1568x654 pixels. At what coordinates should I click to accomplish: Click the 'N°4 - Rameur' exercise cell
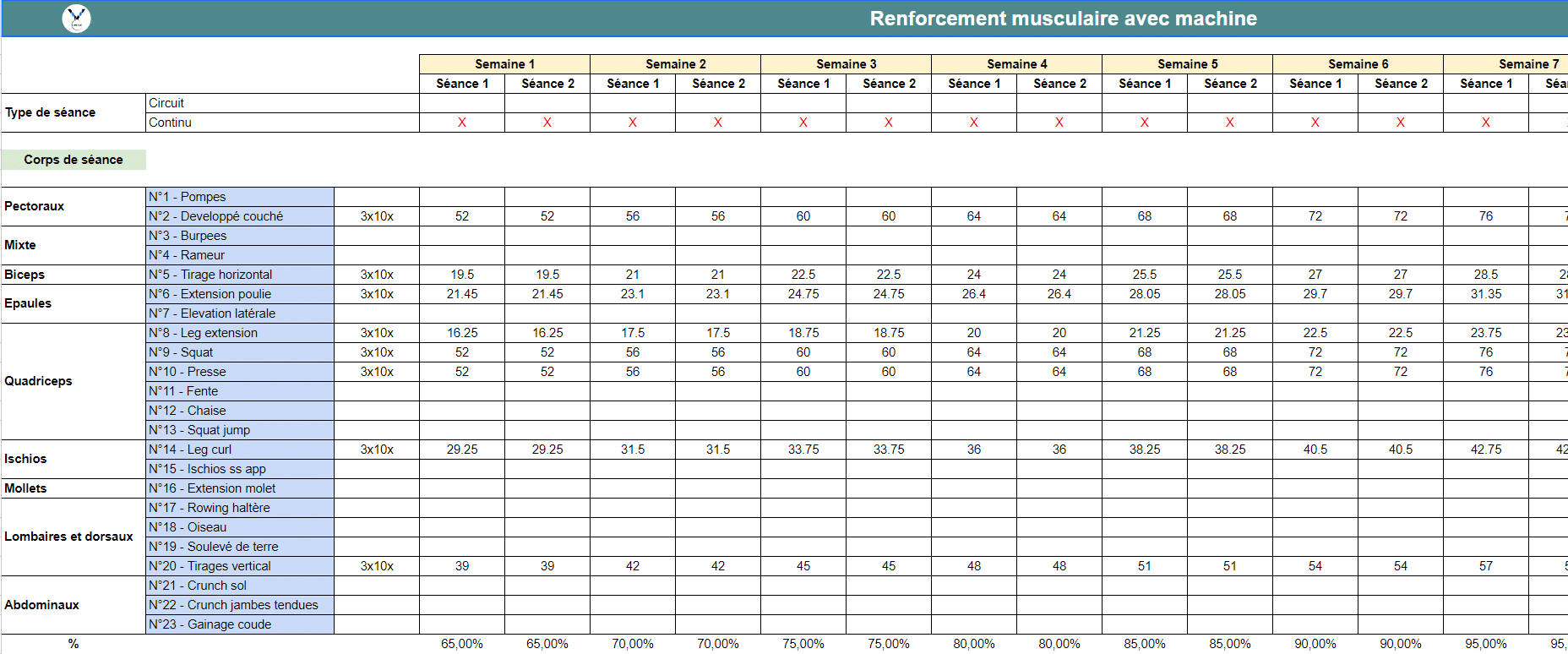coord(240,255)
